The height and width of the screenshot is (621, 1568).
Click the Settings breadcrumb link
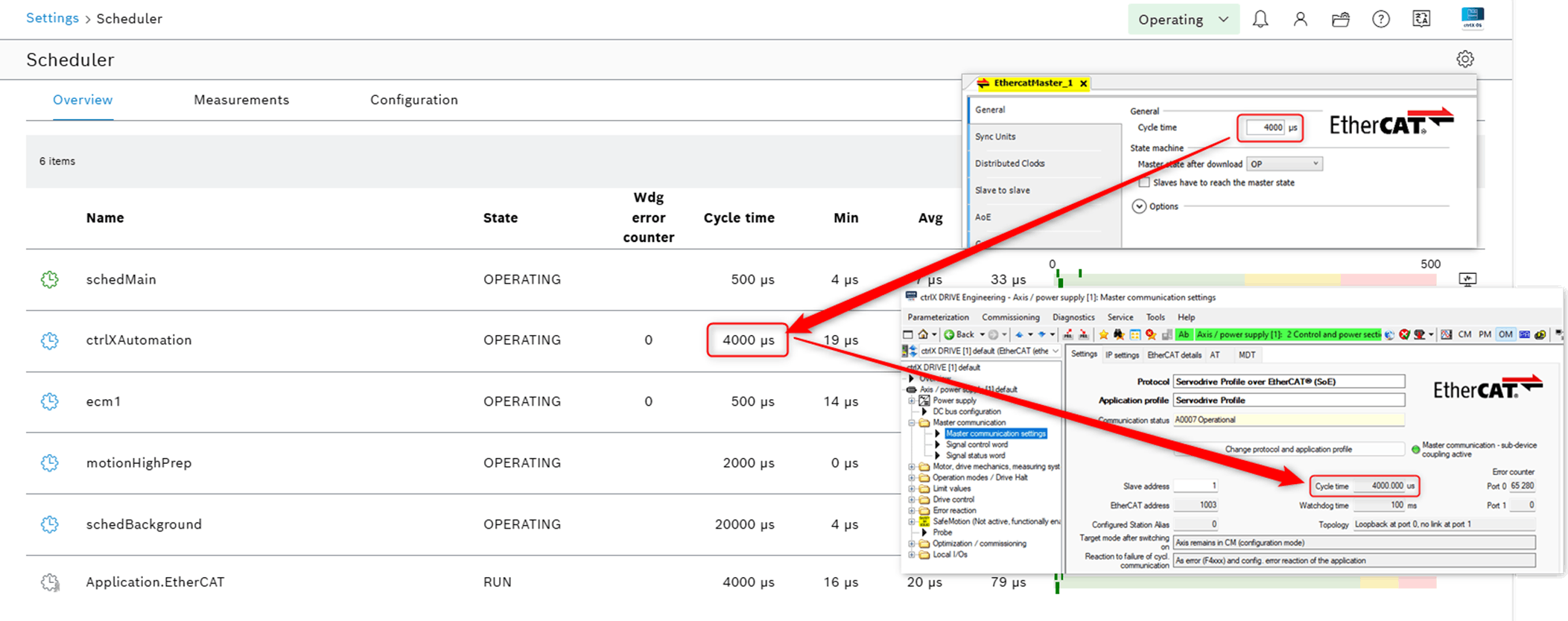[x=52, y=18]
